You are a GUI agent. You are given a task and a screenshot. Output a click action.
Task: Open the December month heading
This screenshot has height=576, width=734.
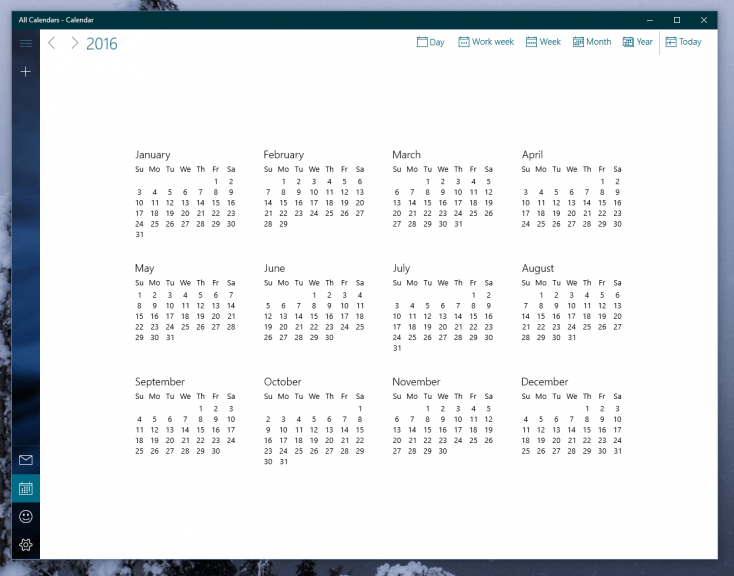(544, 382)
